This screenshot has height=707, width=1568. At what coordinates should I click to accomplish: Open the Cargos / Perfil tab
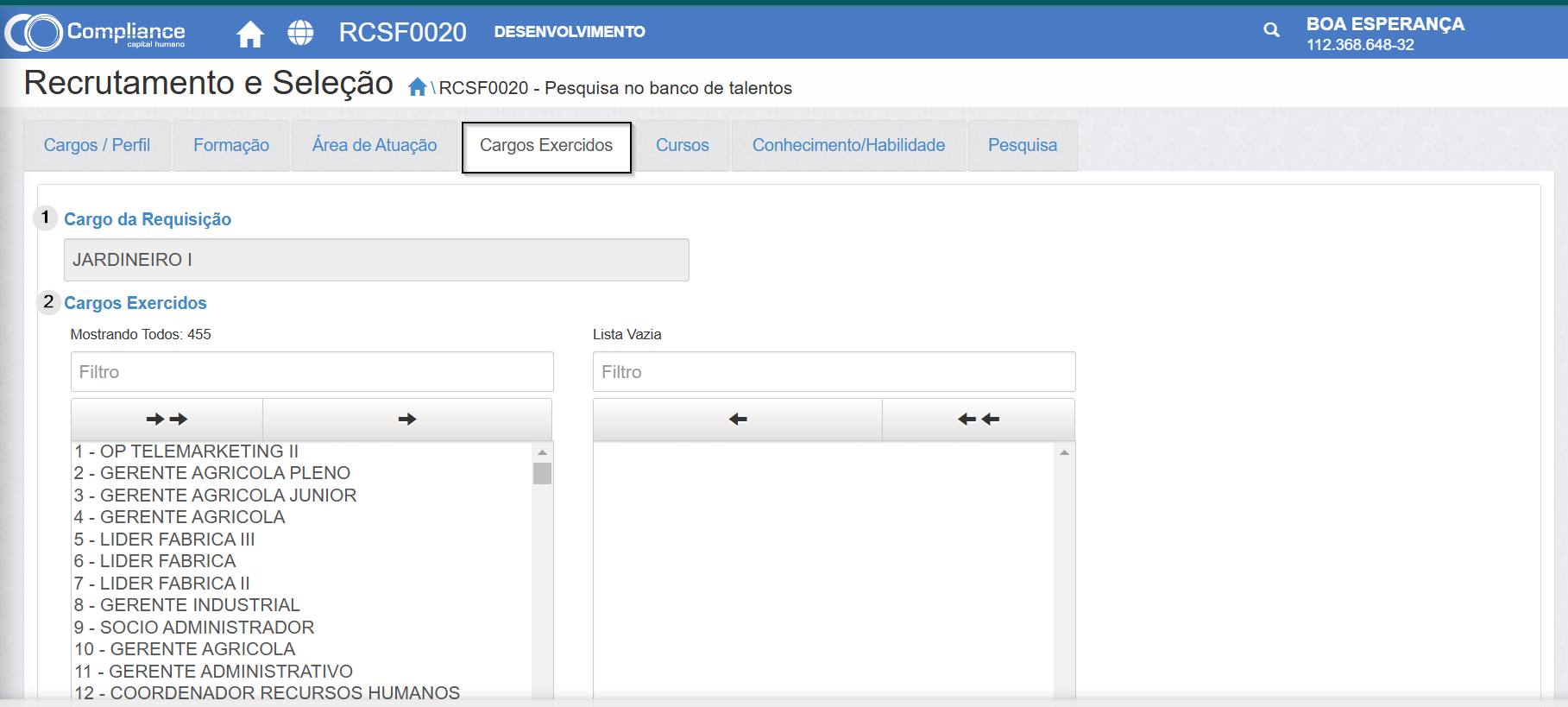[x=97, y=145]
